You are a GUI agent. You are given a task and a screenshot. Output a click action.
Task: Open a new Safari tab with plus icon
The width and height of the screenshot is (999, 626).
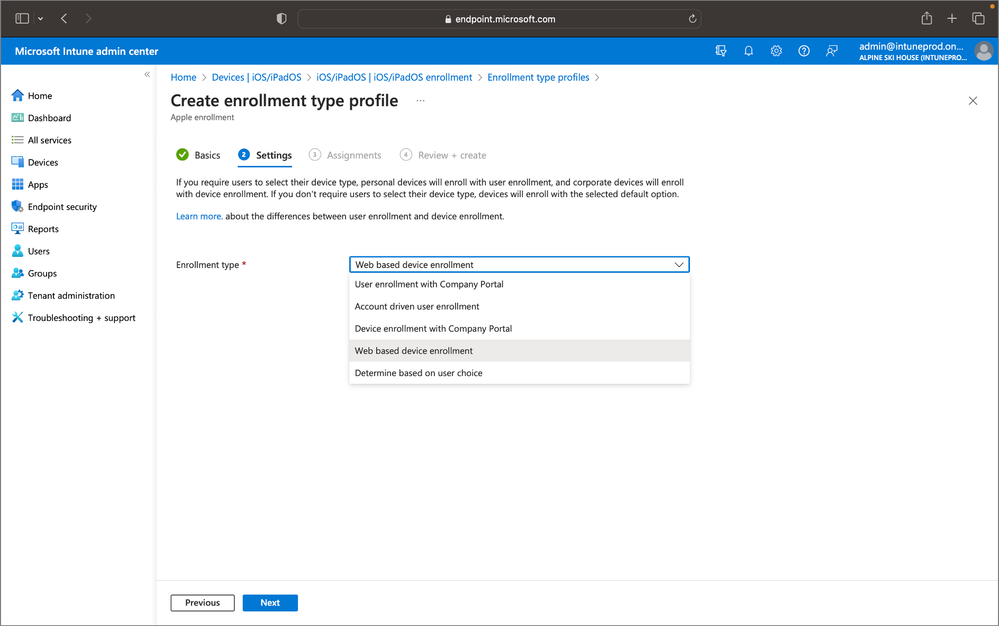952,18
